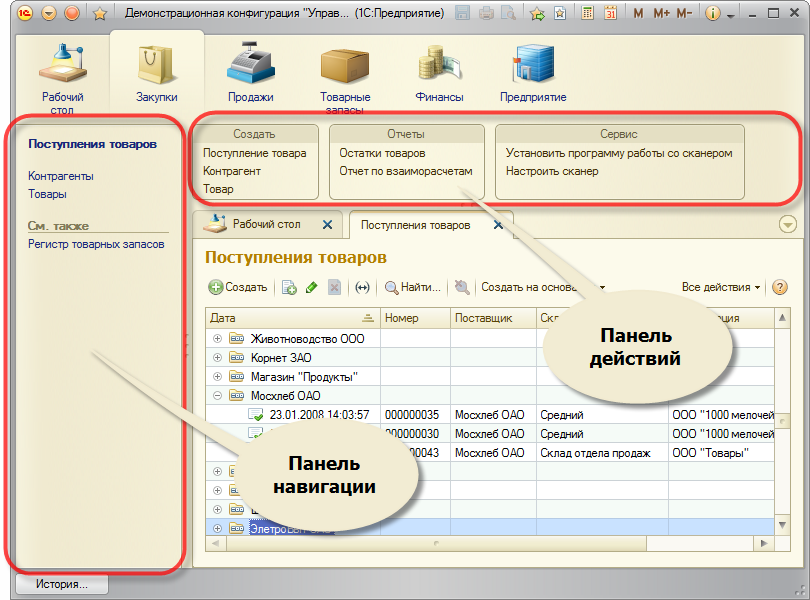The height and width of the screenshot is (600, 810).
Task: Collapse the Мосхлеб ОАО group
Action: pyautogui.click(x=217, y=396)
